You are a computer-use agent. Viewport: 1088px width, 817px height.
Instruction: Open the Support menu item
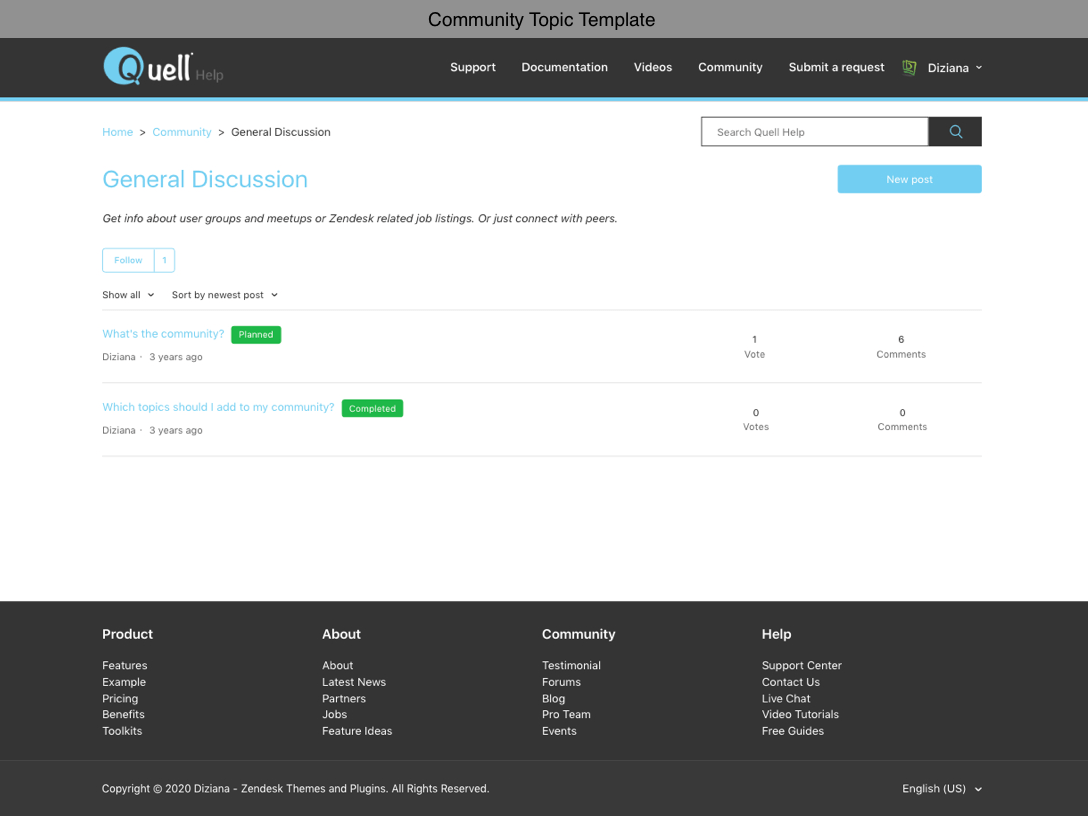pos(472,67)
